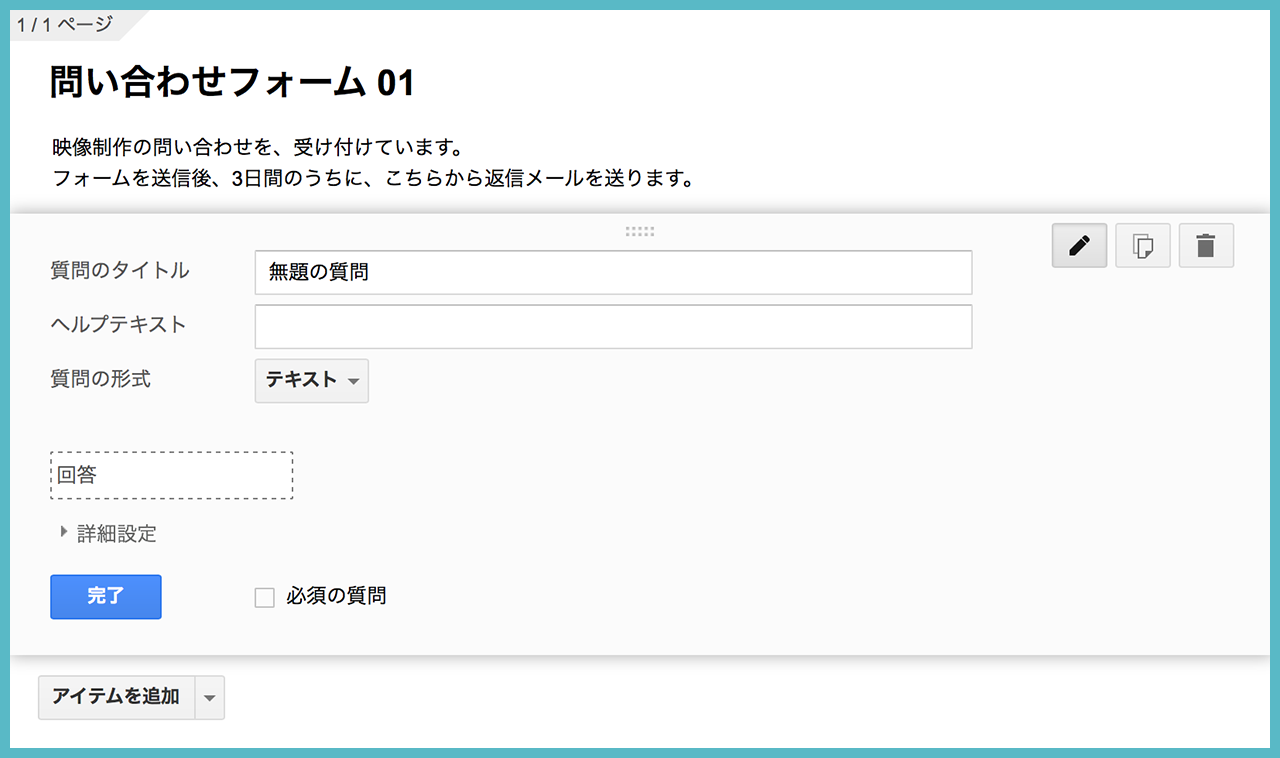
Task: Click the dashed 回答 answer box
Action: pos(172,475)
